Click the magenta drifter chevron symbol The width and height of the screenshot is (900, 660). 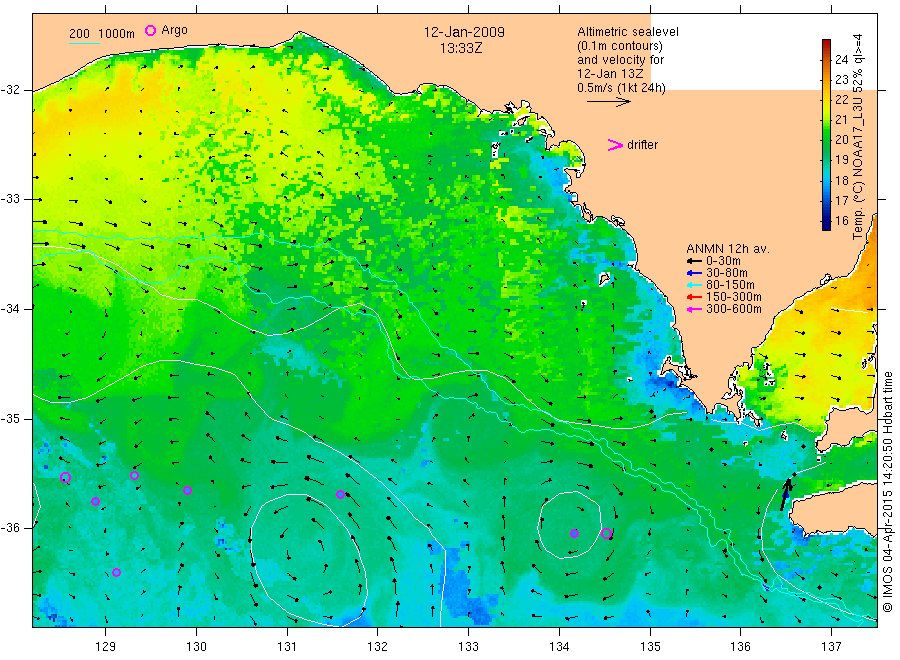(615, 145)
